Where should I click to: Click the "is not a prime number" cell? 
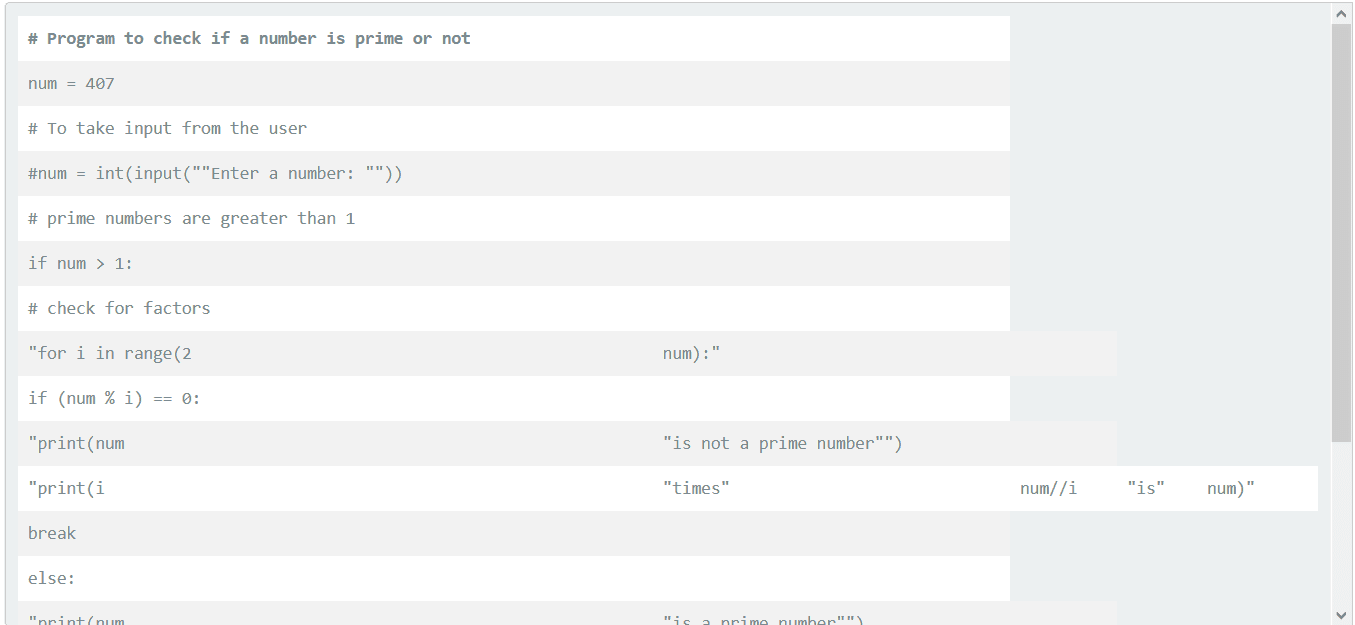782,444
